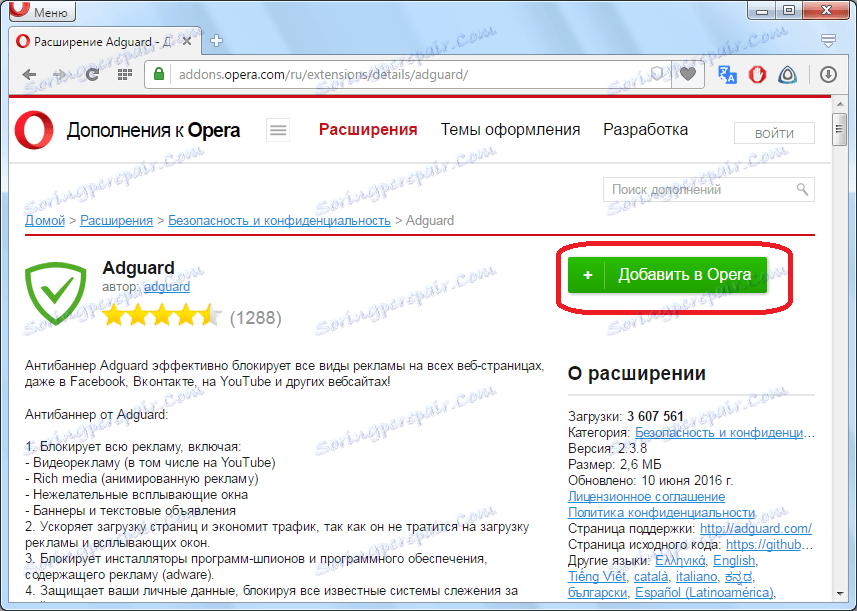Image resolution: width=857 pixels, height=611 pixels.
Task: Open the Категория Безопасность и конфиденци… link
Action: point(725,432)
